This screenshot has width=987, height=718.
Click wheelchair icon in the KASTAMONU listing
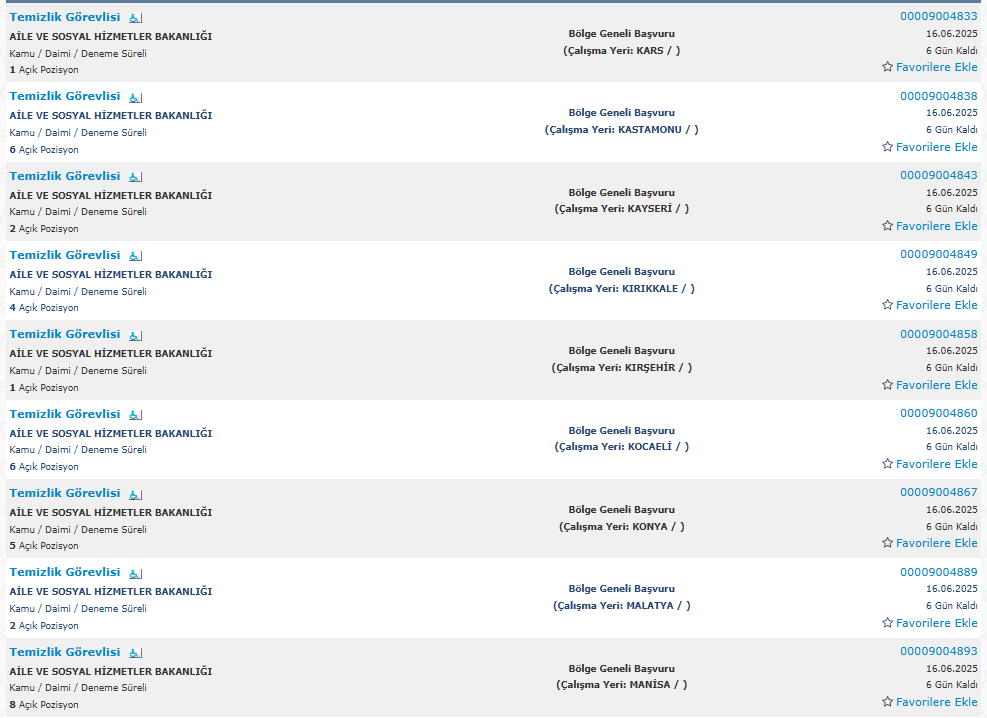click(136, 97)
